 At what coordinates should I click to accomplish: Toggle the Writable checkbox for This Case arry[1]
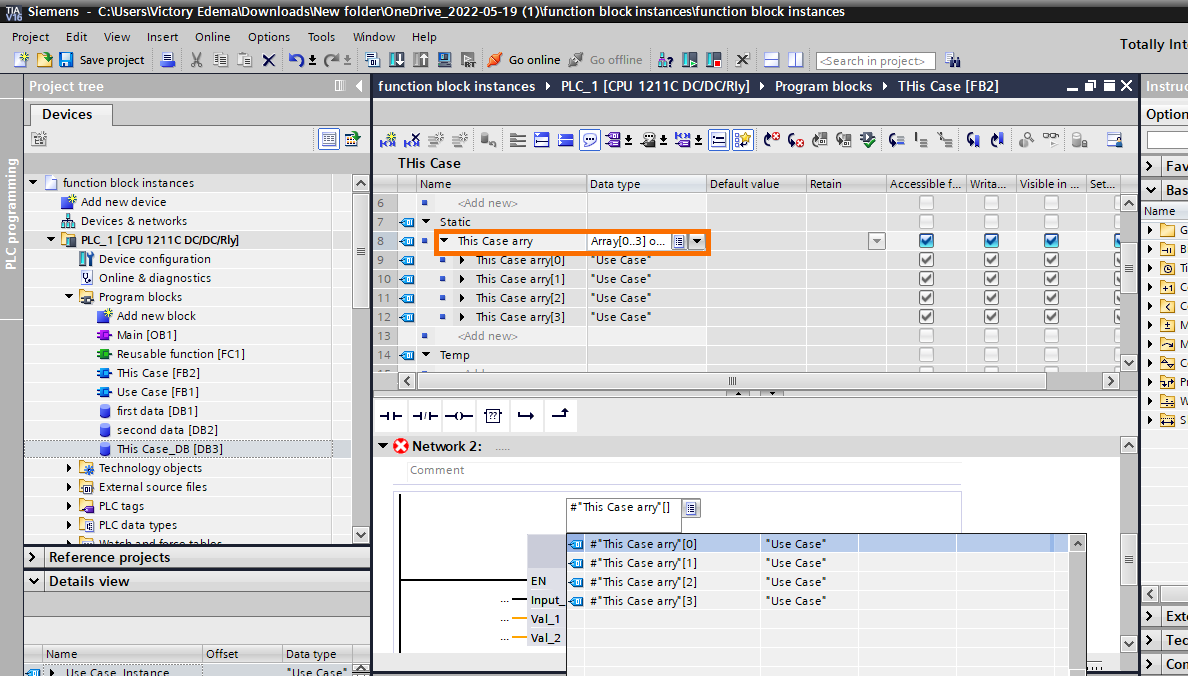click(x=990, y=278)
